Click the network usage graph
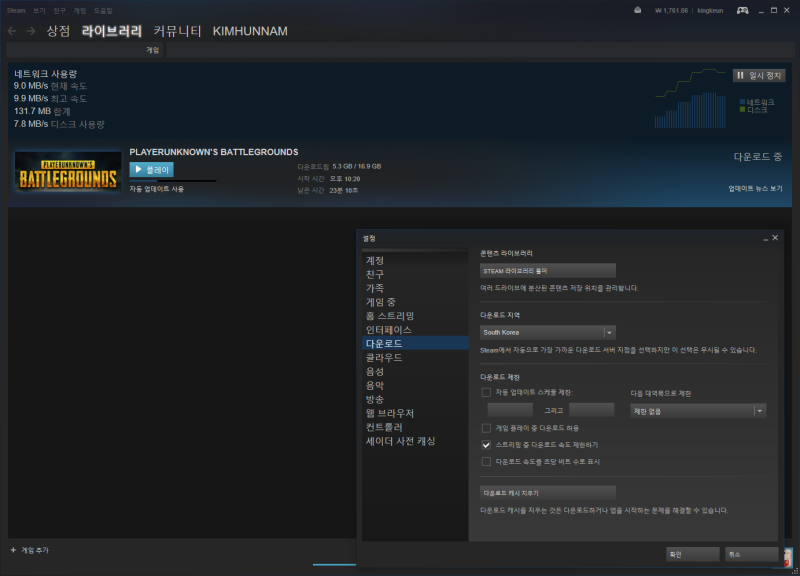This screenshot has height=576, width=800. pyautogui.click(x=690, y=98)
